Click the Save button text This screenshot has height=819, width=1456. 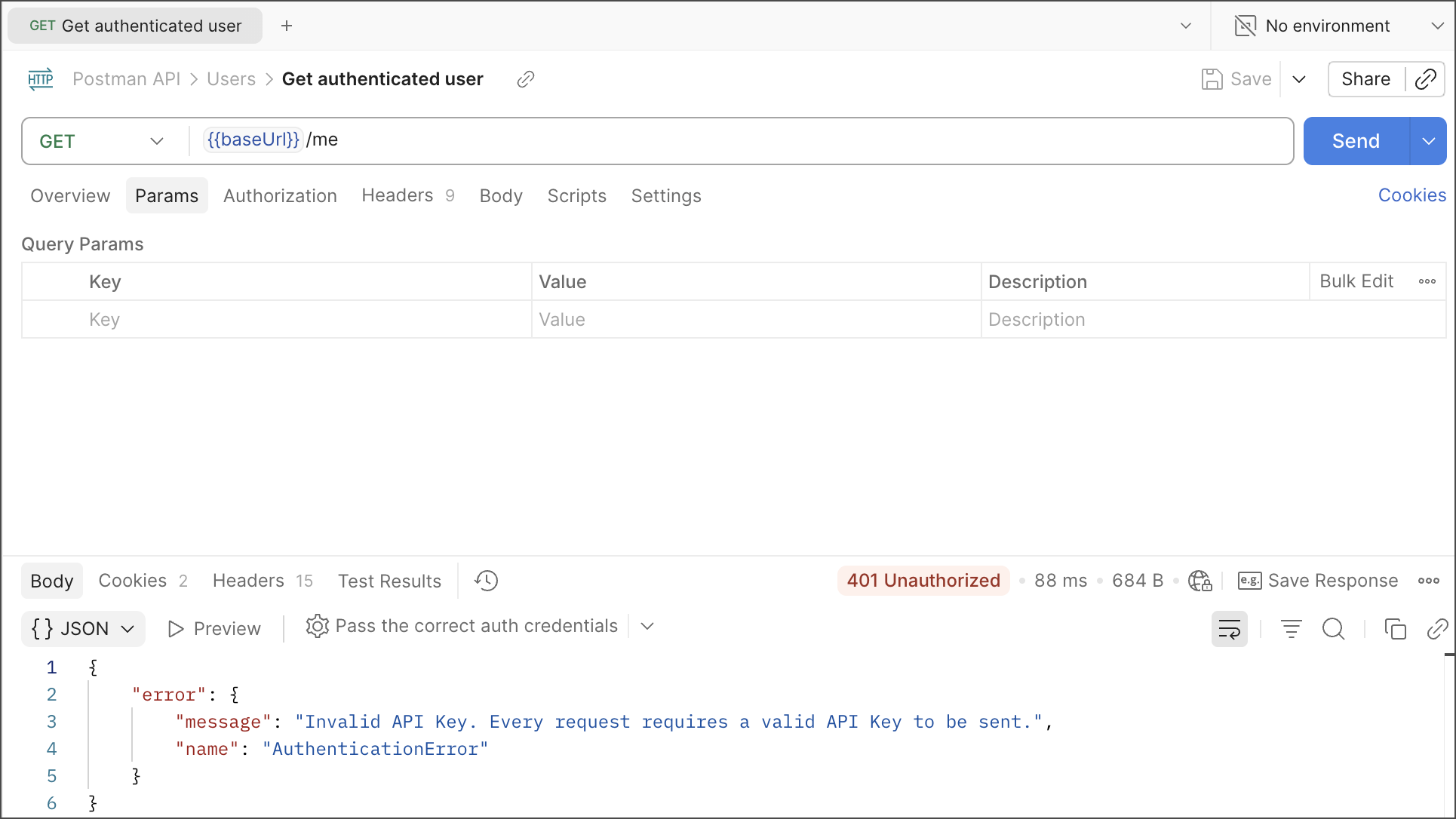tap(1251, 79)
